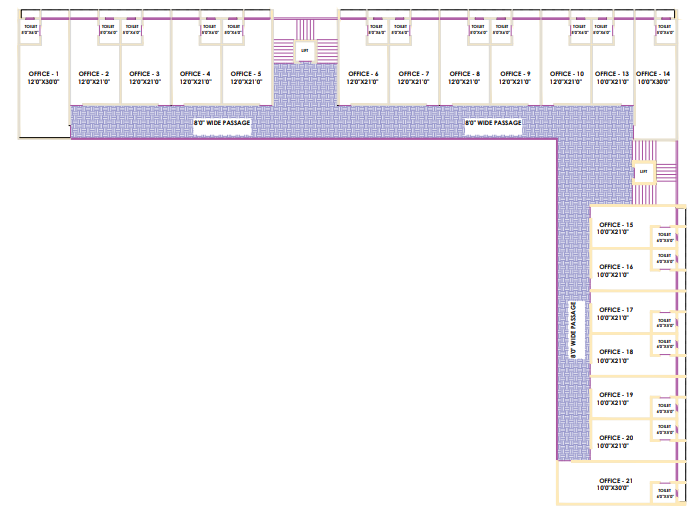Click the OFFICE - 1 12'0"X30'0" label

click(43, 78)
